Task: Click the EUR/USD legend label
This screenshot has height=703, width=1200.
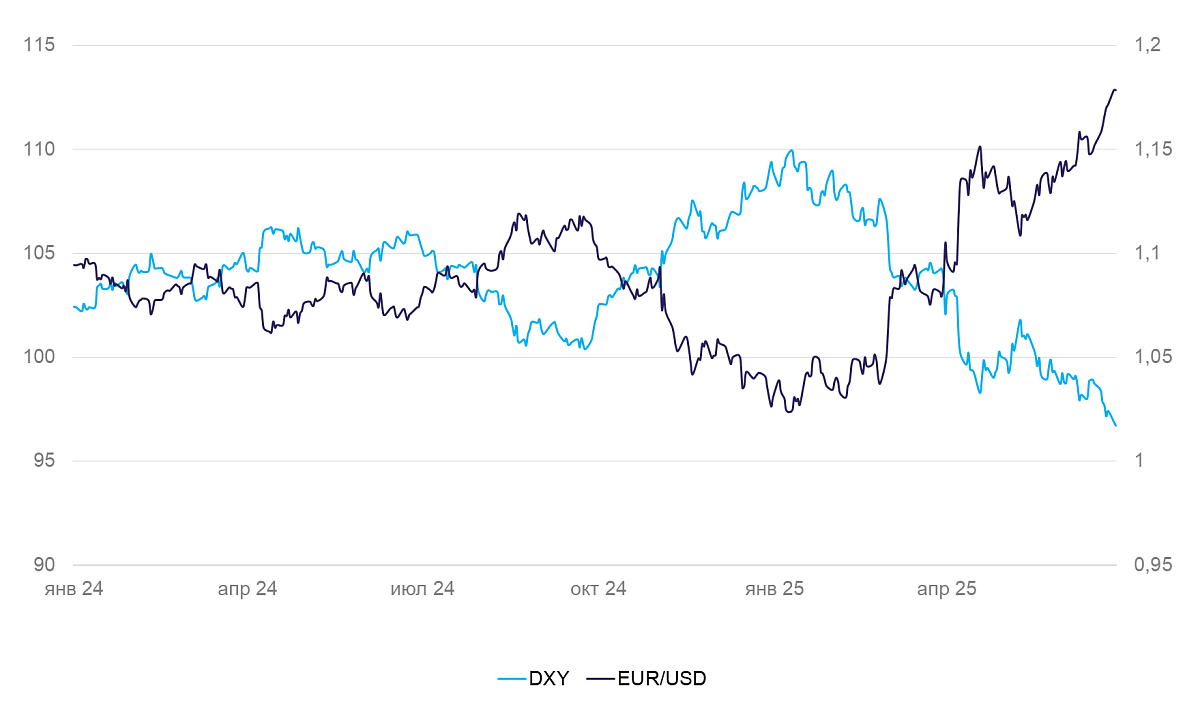Action: tap(661, 679)
